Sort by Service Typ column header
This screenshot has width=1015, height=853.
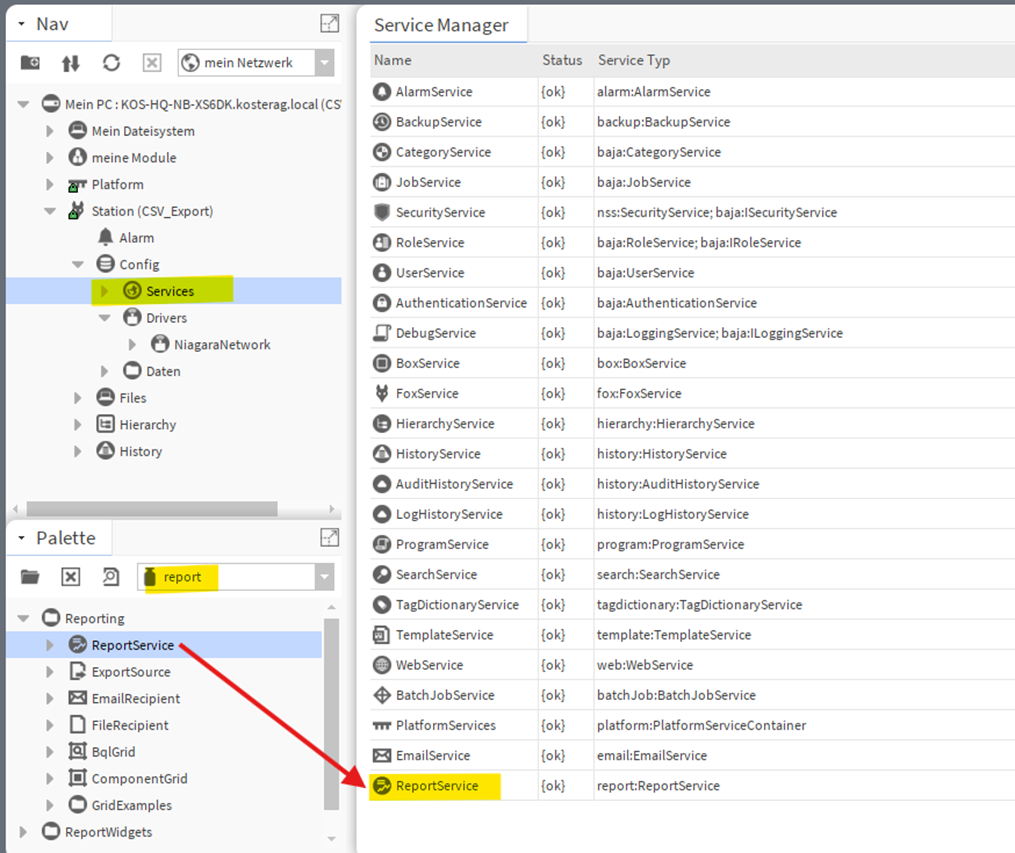point(634,60)
